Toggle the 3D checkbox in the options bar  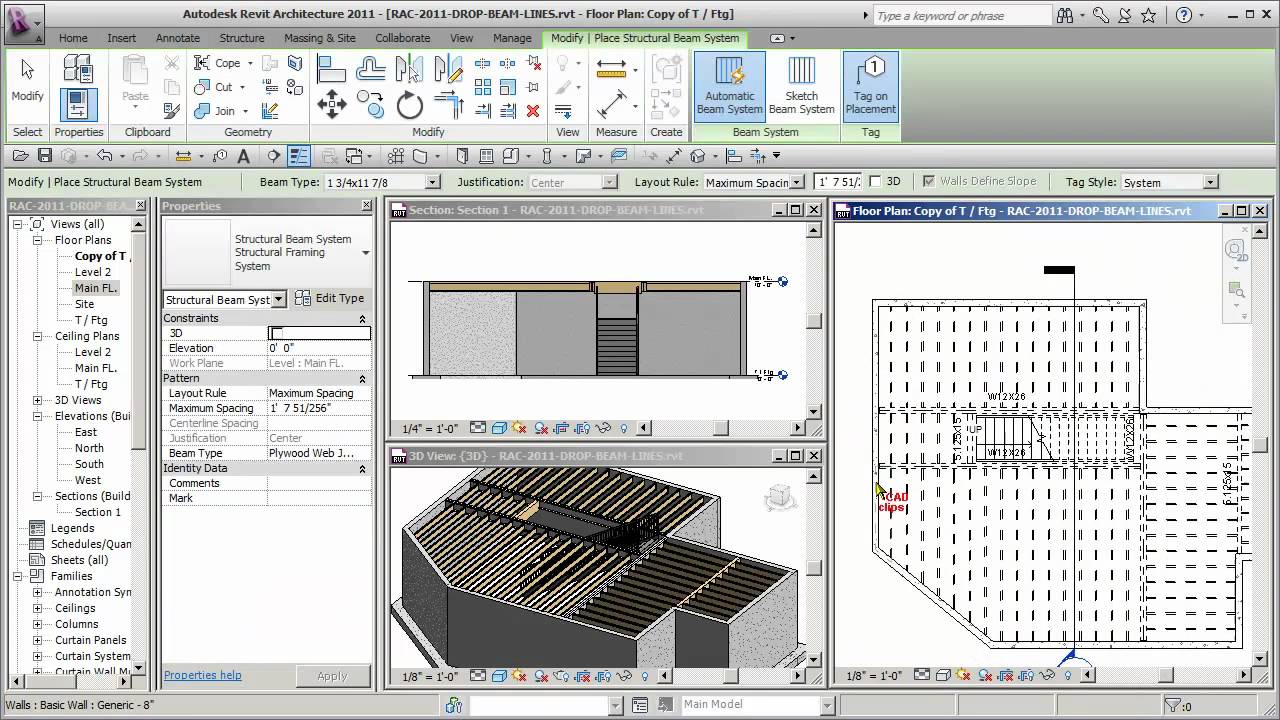(x=876, y=182)
